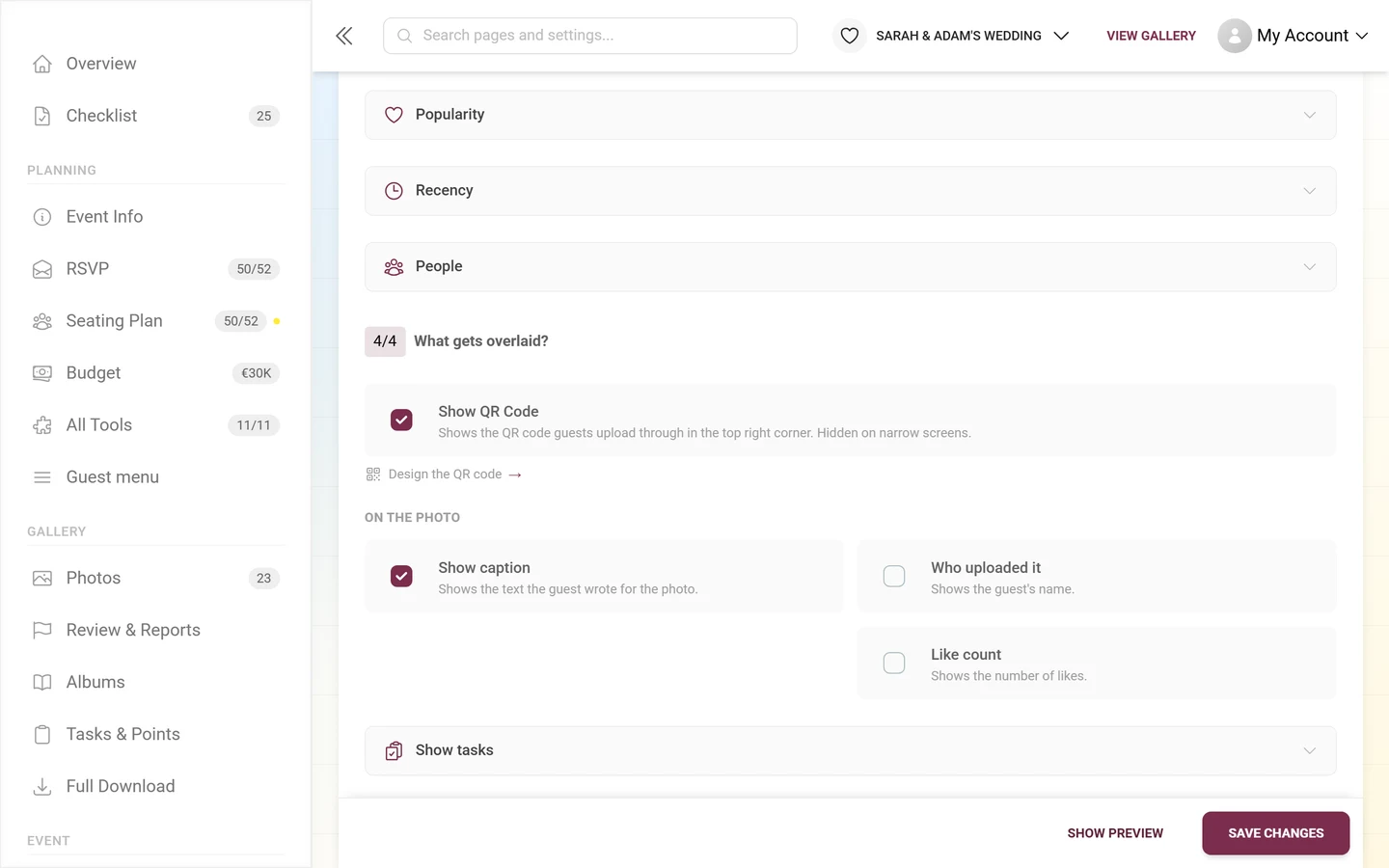Image resolution: width=1389 pixels, height=868 pixels.
Task: Uncheck the Show caption checkbox
Action: tap(401, 577)
